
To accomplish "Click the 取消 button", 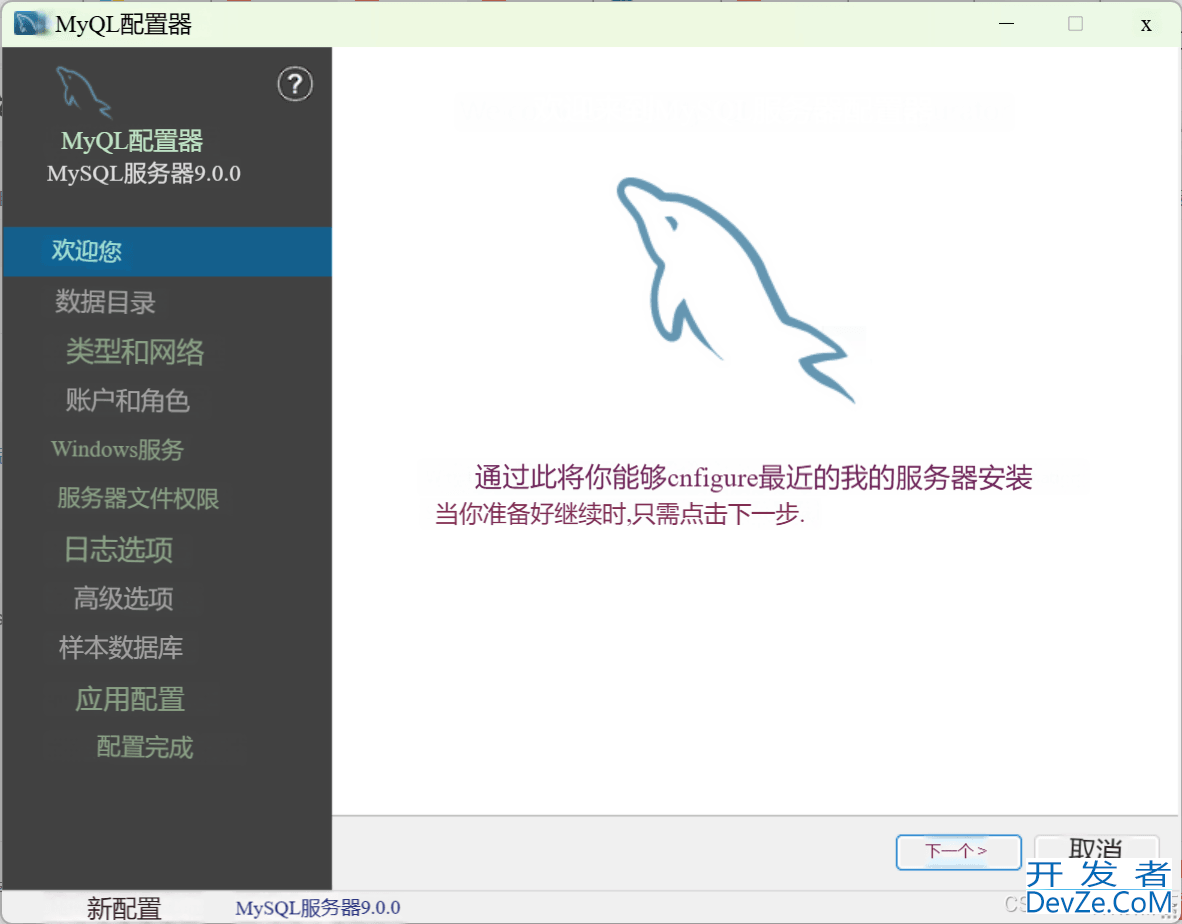I will [1095, 850].
